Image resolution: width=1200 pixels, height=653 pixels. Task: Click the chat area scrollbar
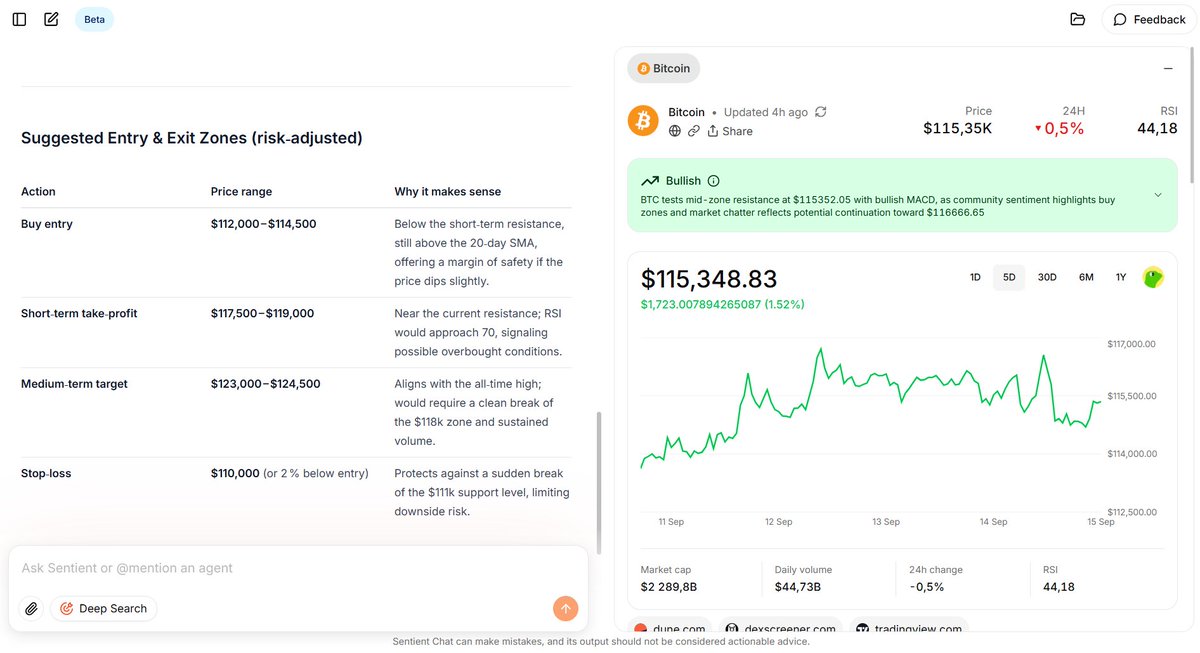(x=599, y=482)
